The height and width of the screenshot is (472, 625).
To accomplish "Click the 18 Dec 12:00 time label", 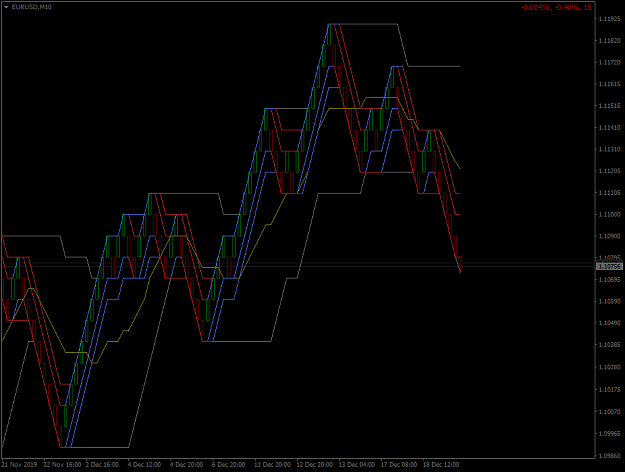I will 441,465.
